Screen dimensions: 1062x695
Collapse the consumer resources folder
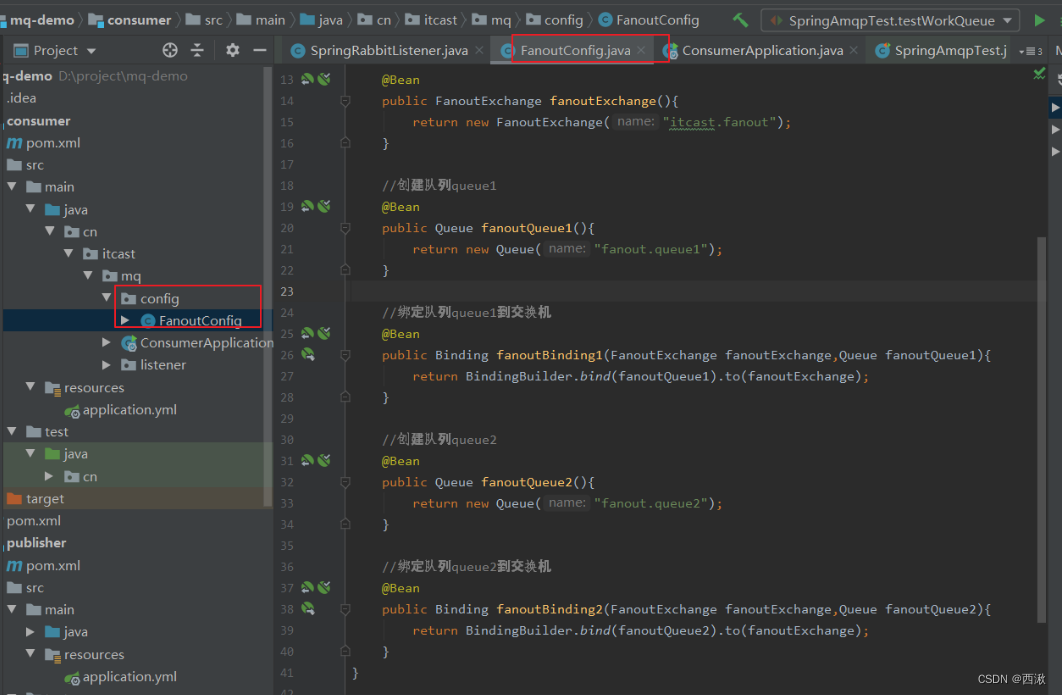(x=30, y=386)
